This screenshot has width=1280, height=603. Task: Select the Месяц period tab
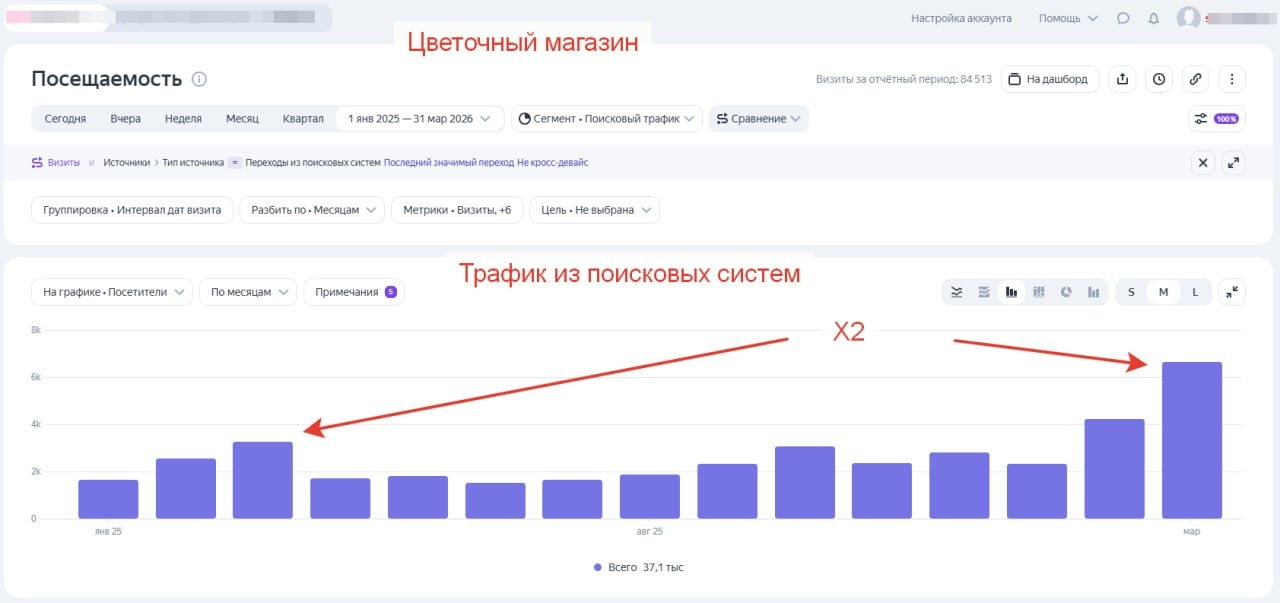click(242, 118)
